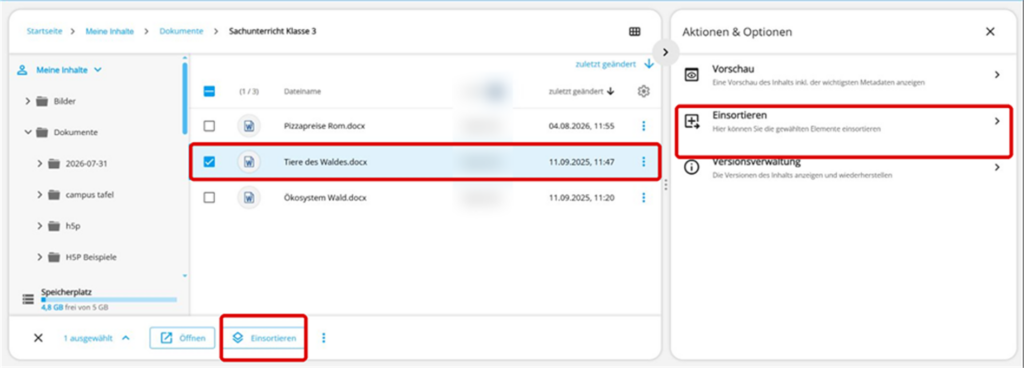The height and width of the screenshot is (368, 1024).
Task: Open Versionsverwaltung option
Action: 843,168
